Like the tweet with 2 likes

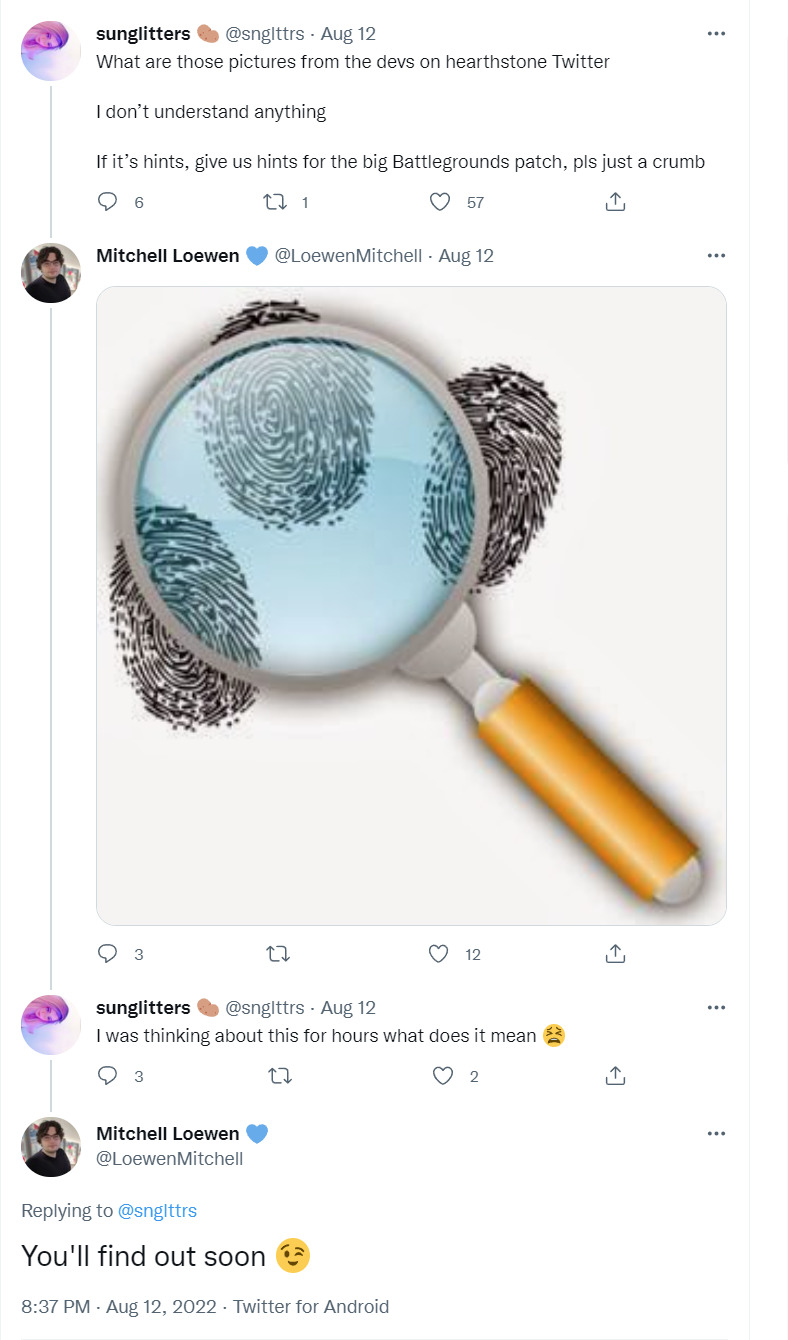pos(441,1076)
